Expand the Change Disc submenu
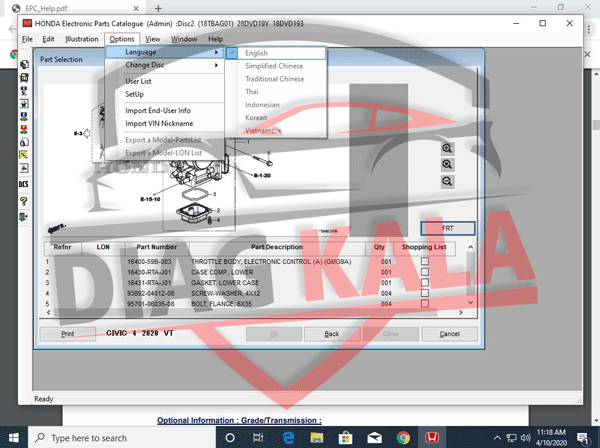 pyautogui.click(x=165, y=65)
